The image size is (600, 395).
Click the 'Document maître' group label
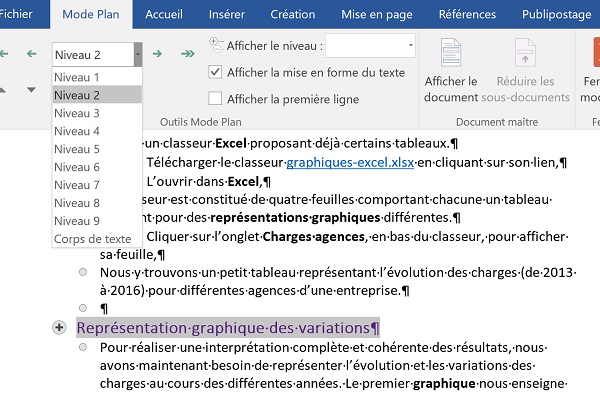pos(497,122)
